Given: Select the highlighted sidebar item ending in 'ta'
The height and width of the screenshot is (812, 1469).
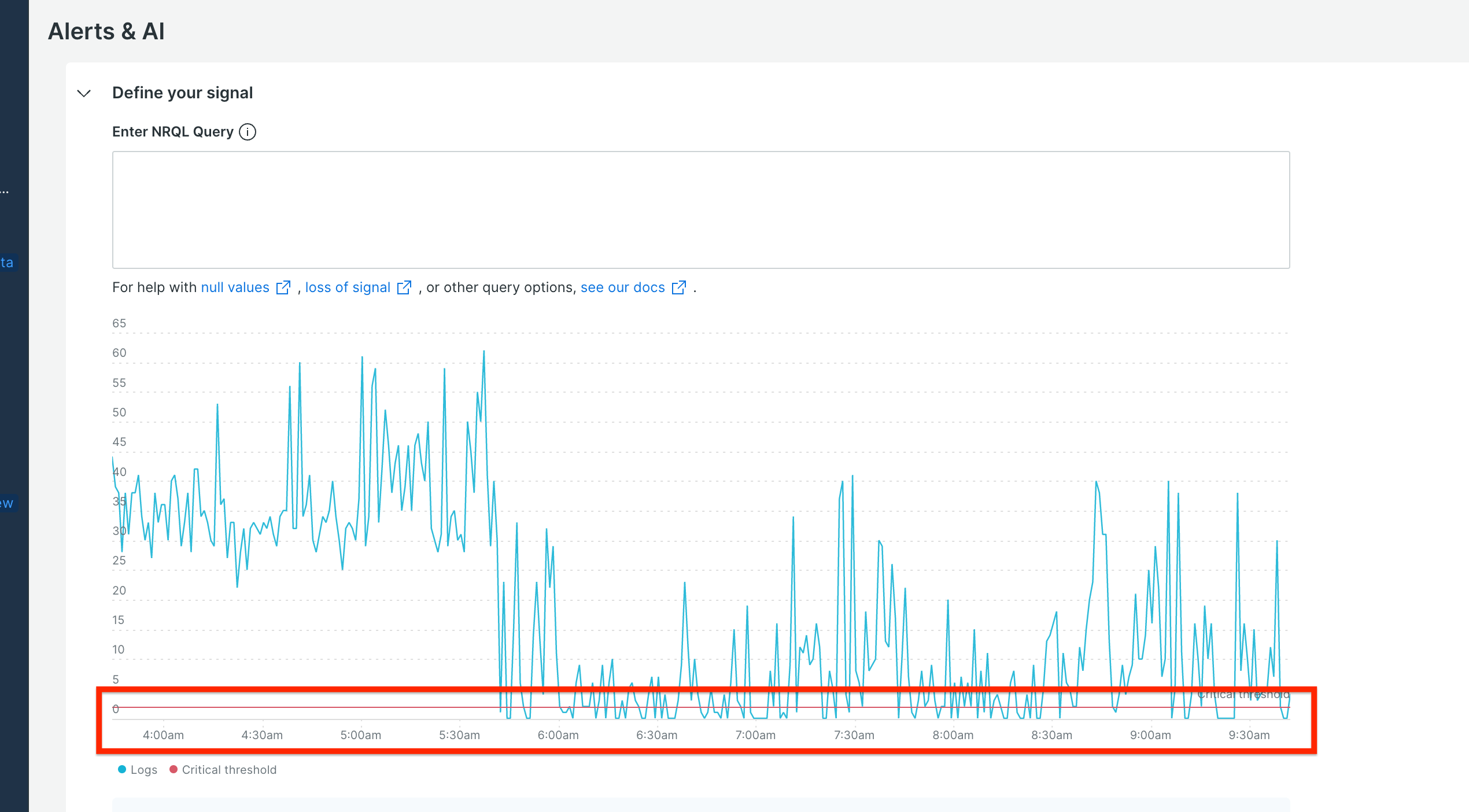Looking at the screenshot, I should coord(8,263).
